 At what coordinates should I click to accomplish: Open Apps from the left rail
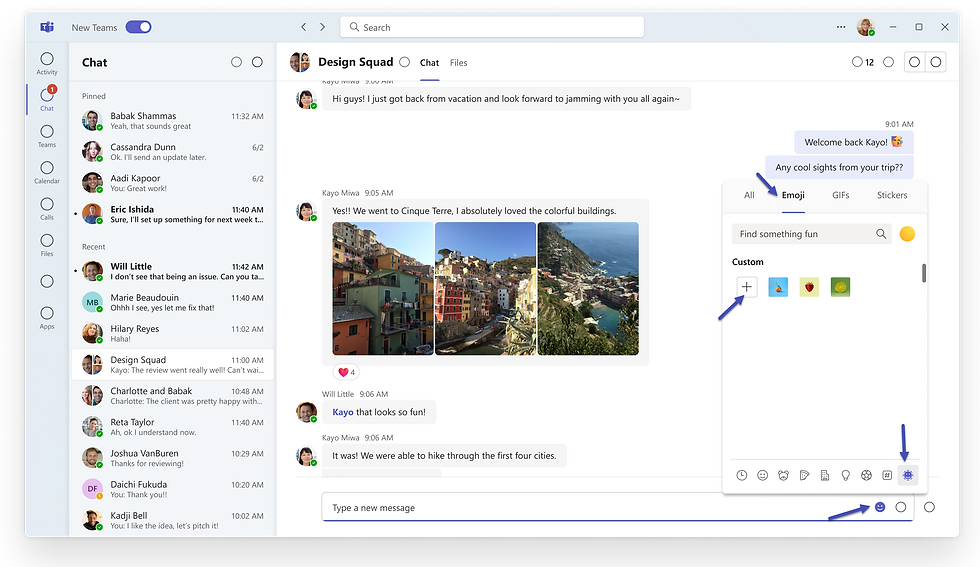[47, 317]
